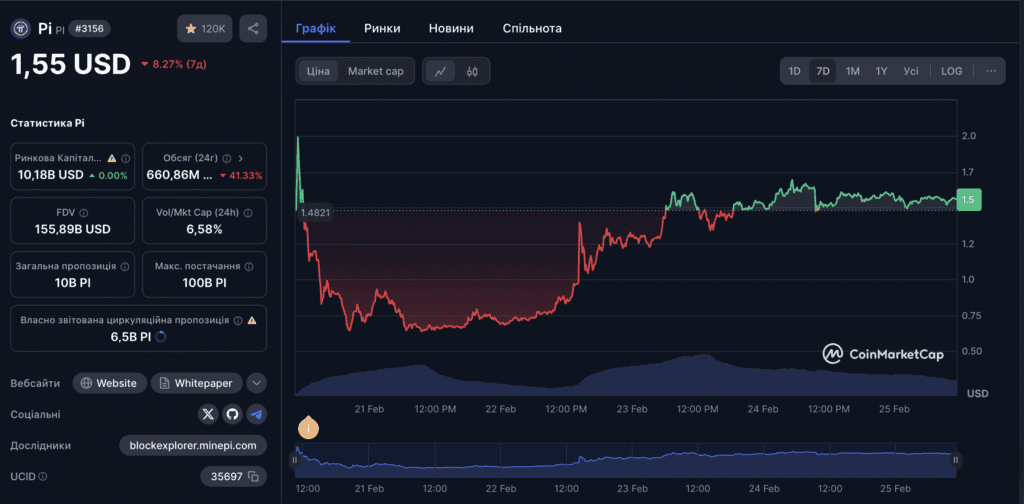Open the info icon beside Загальна пропозиція

[x=125, y=266]
